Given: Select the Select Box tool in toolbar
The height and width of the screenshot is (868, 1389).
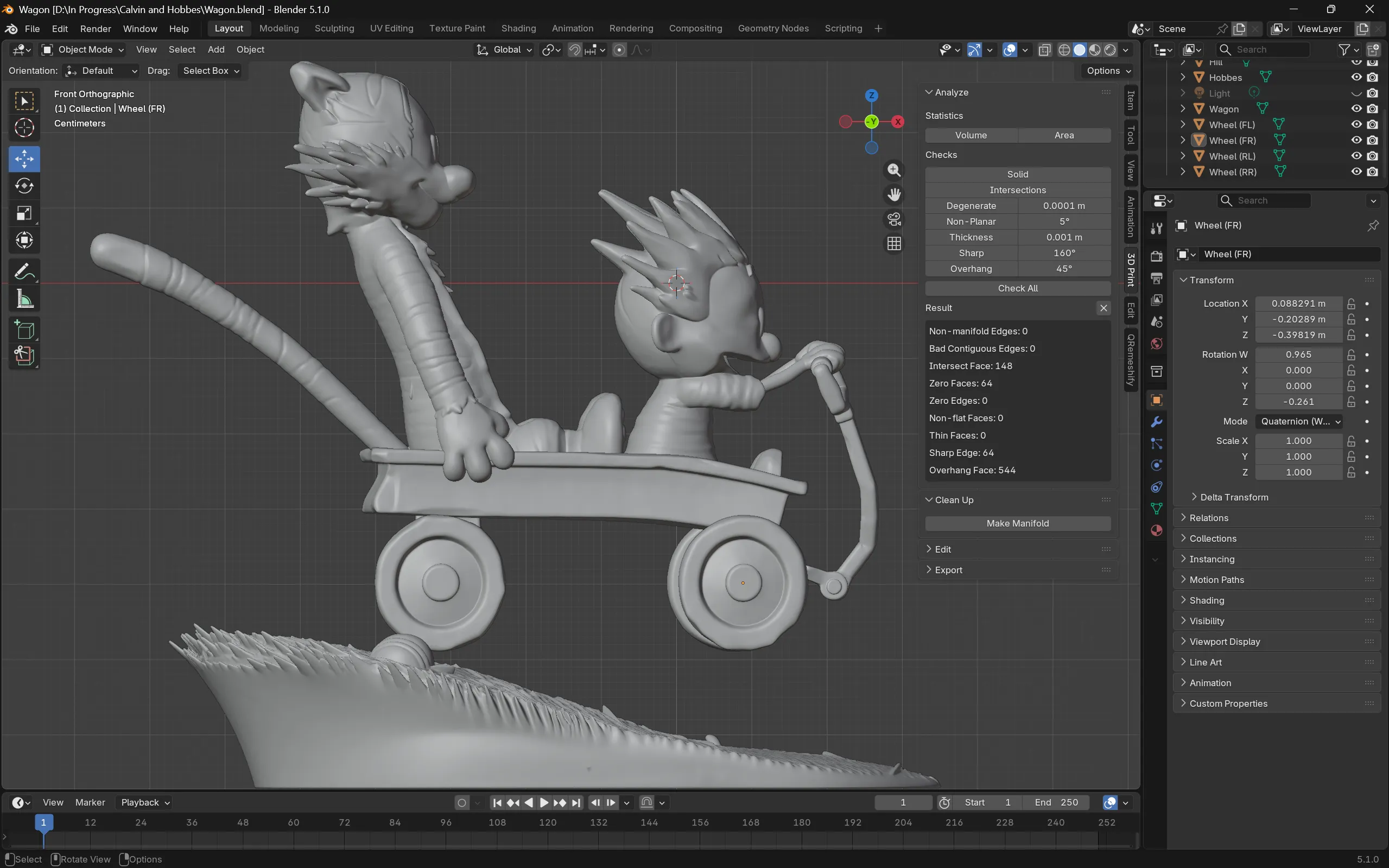Looking at the screenshot, I should pyautogui.click(x=24, y=101).
